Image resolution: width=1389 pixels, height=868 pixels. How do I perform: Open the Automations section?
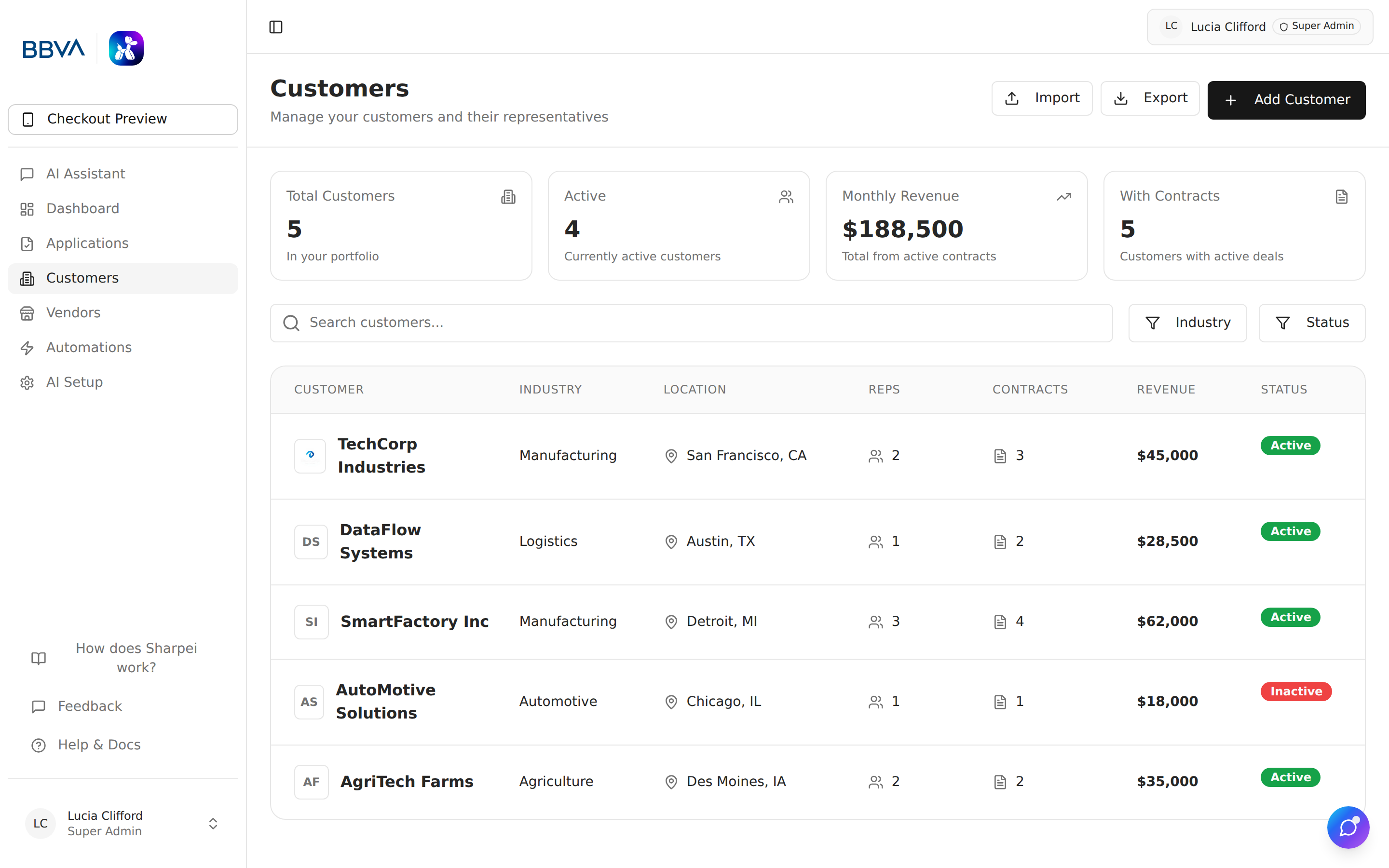(x=88, y=347)
